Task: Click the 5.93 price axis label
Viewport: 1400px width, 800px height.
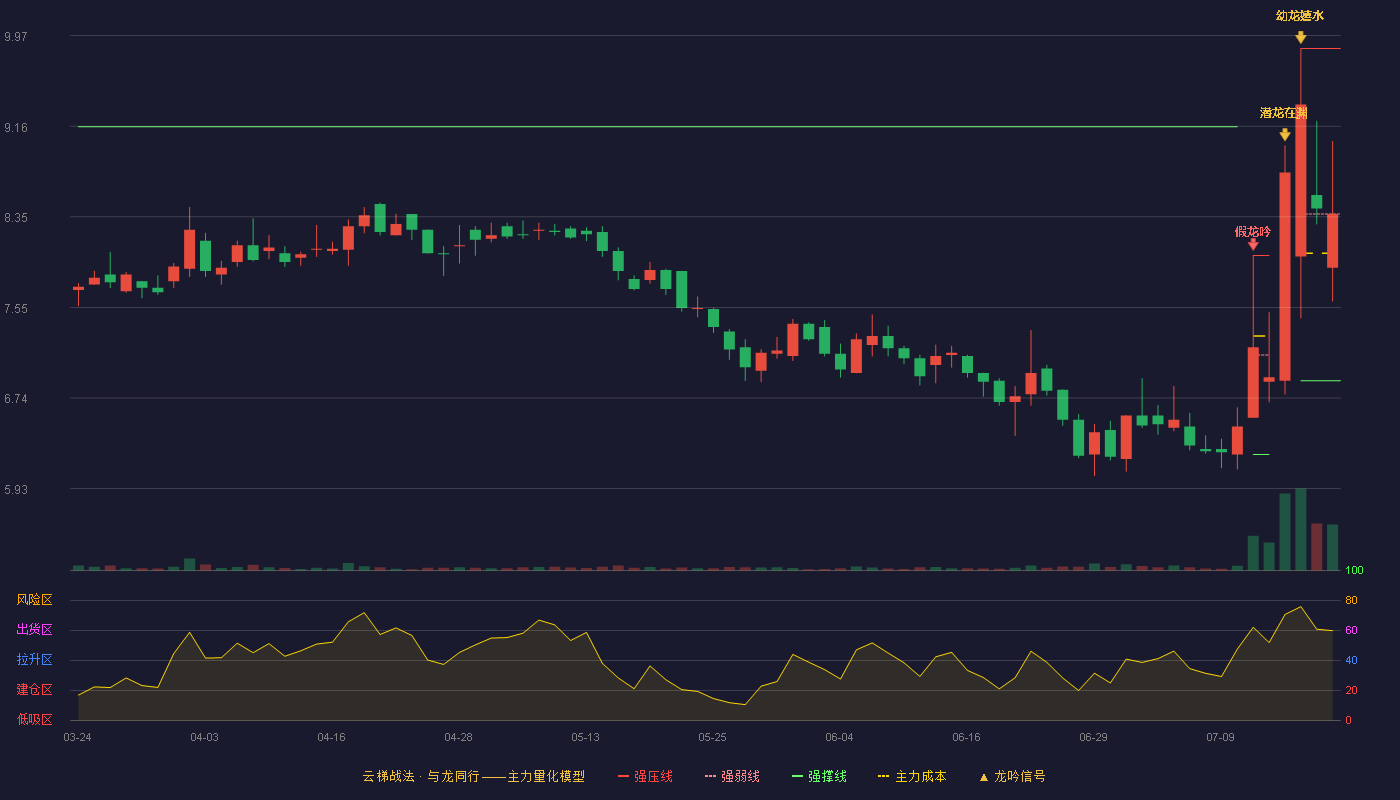Action: 16,490
